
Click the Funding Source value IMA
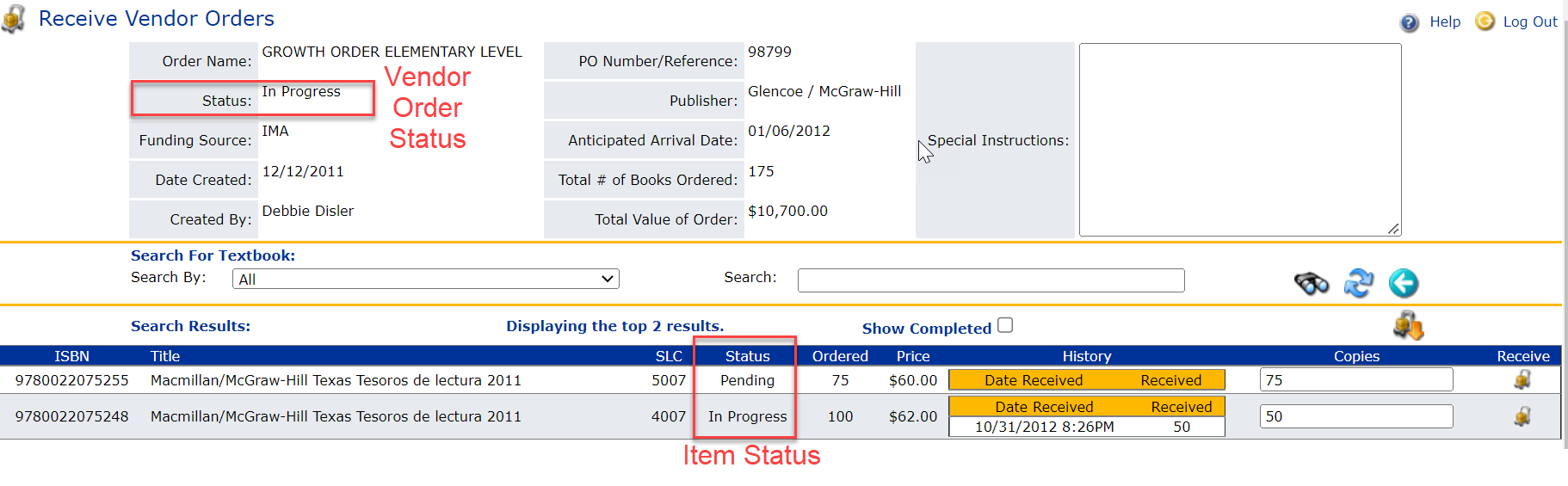(x=275, y=131)
